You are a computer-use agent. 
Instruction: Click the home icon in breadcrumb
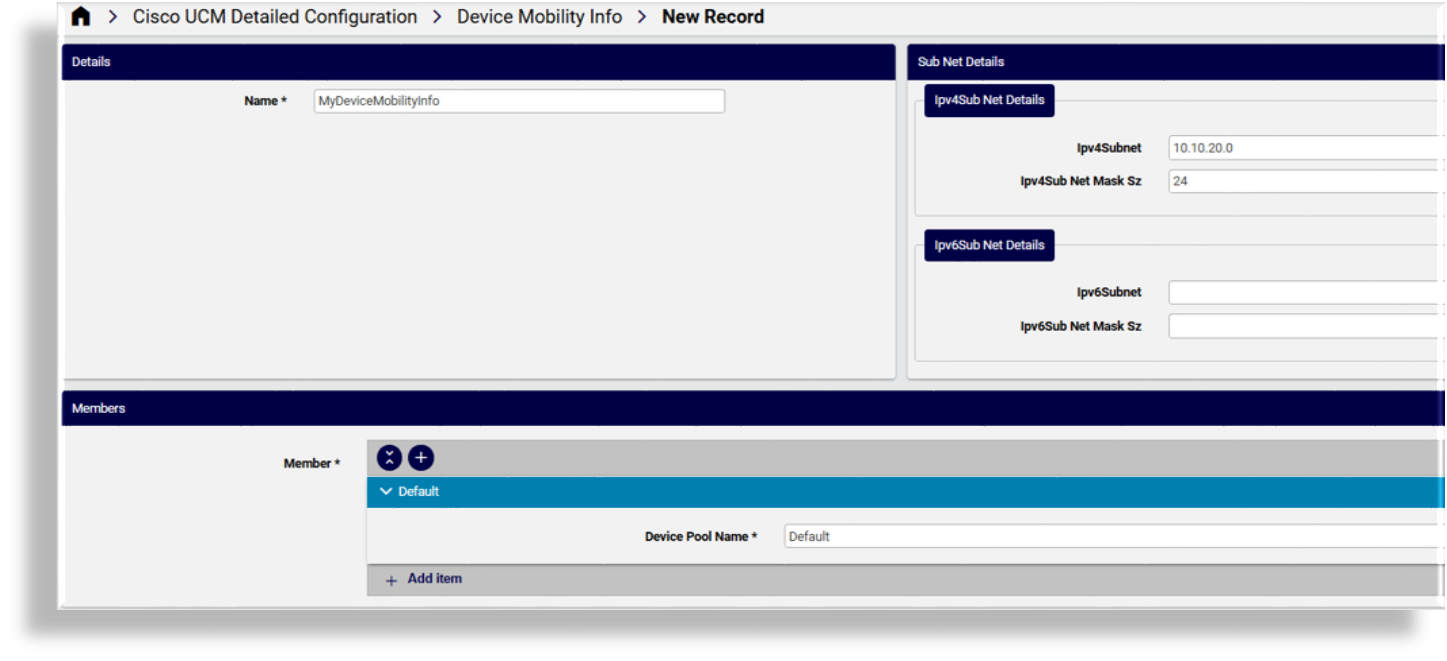80,16
